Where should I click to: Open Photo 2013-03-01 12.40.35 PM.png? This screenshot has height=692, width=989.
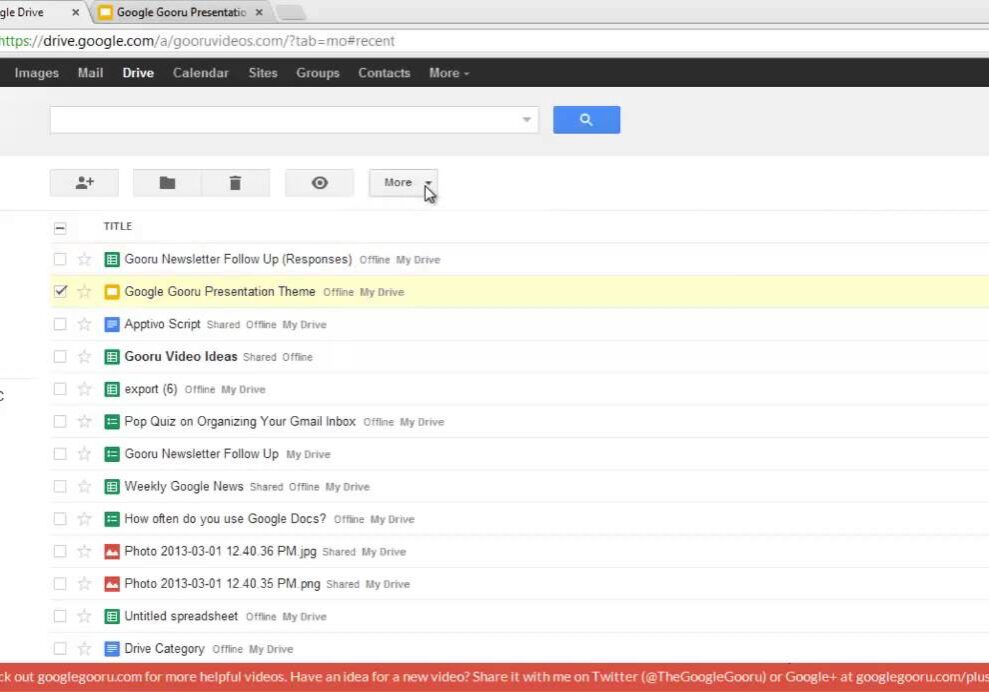[x=222, y=584]
